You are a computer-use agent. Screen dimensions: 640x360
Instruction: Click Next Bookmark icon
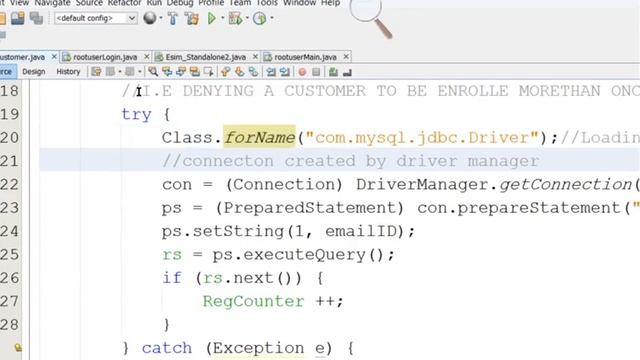[239, 72]
